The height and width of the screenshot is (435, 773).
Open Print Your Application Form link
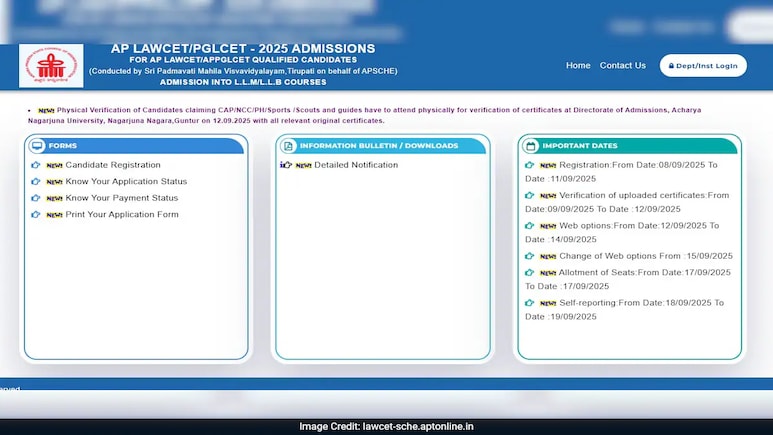point(122,215)
